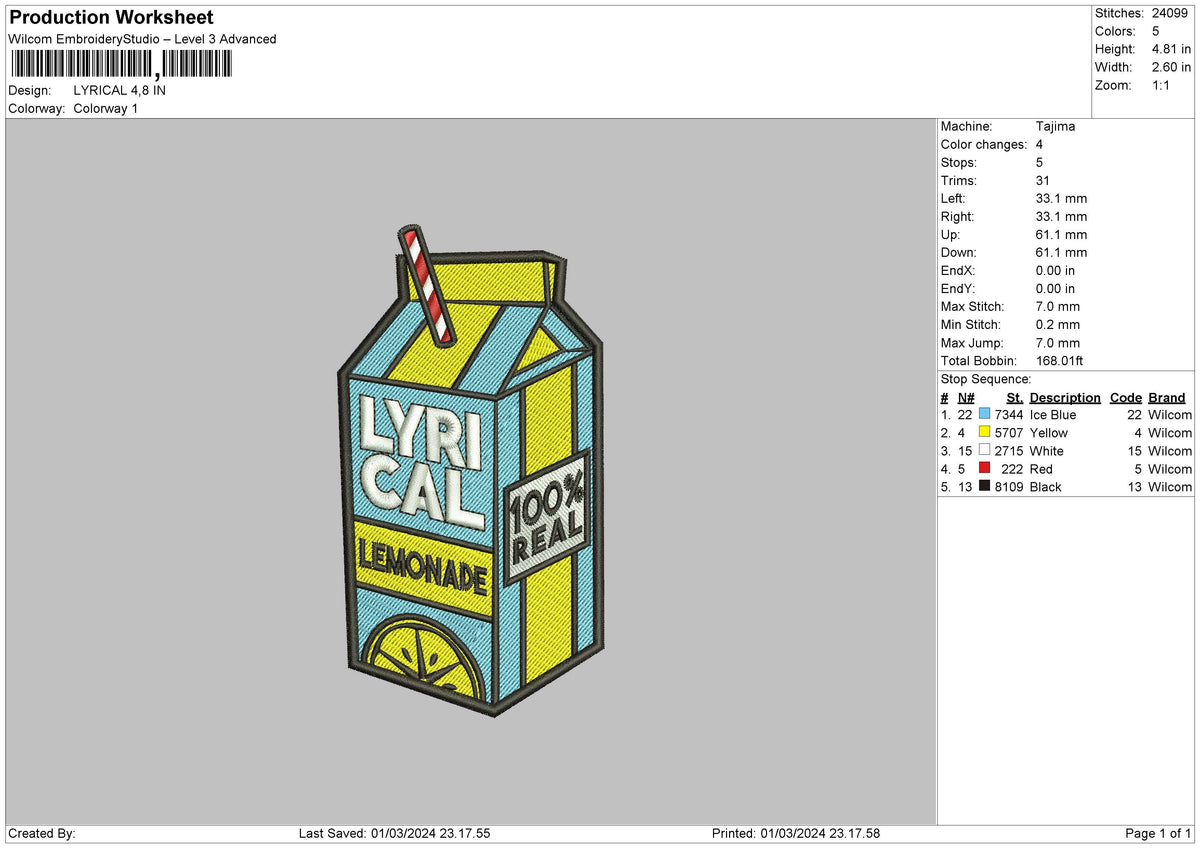Click the Max Stitch value 7.0 mm
Screen dimensions: 1200x848
1058,306
